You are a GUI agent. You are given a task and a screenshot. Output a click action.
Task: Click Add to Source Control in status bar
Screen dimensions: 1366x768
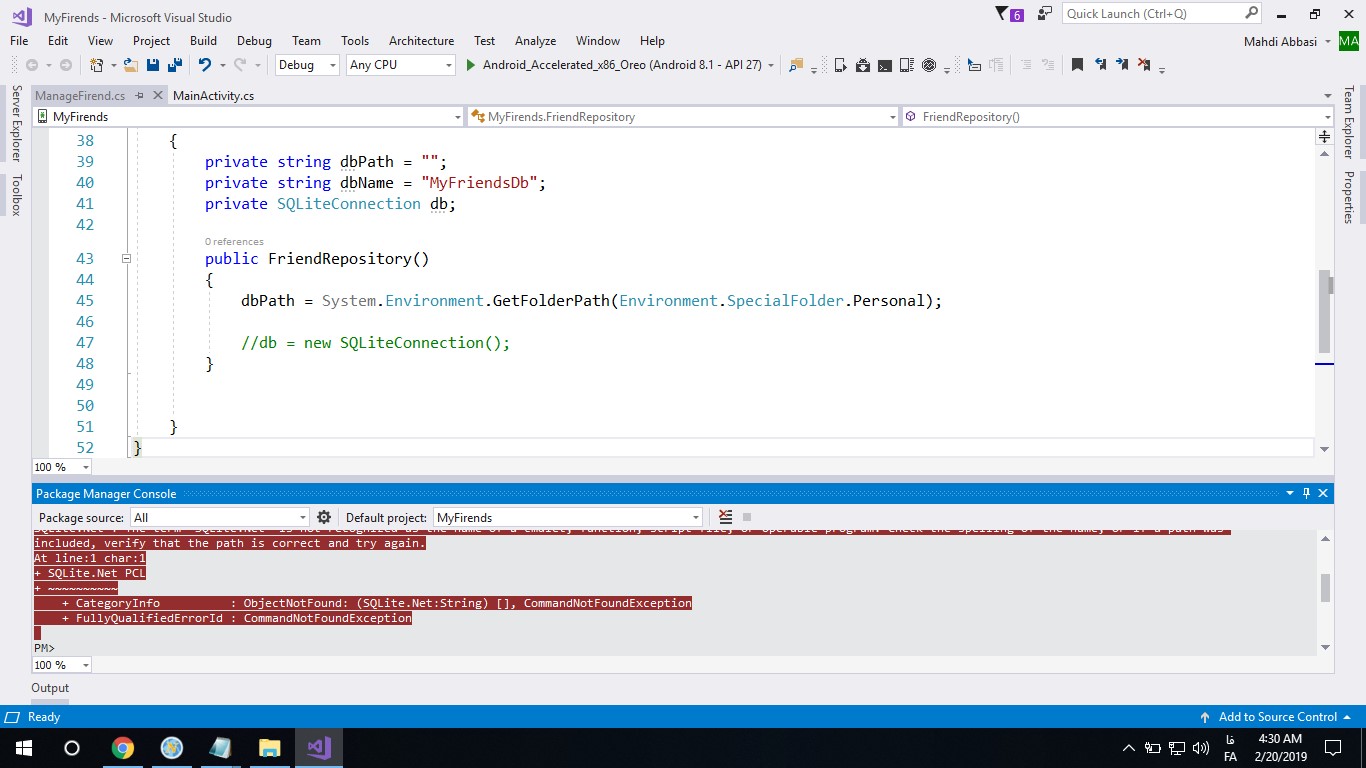(1277, 717)
